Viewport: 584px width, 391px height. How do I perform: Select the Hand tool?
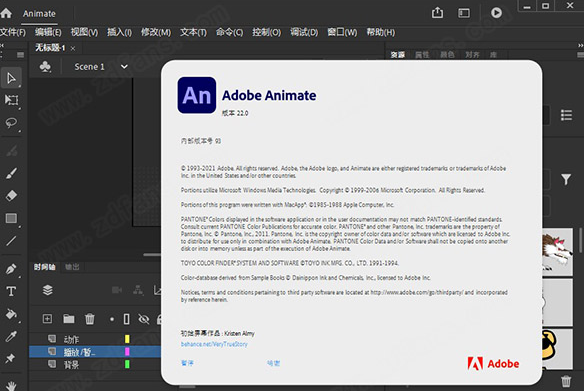pos(11,385)
